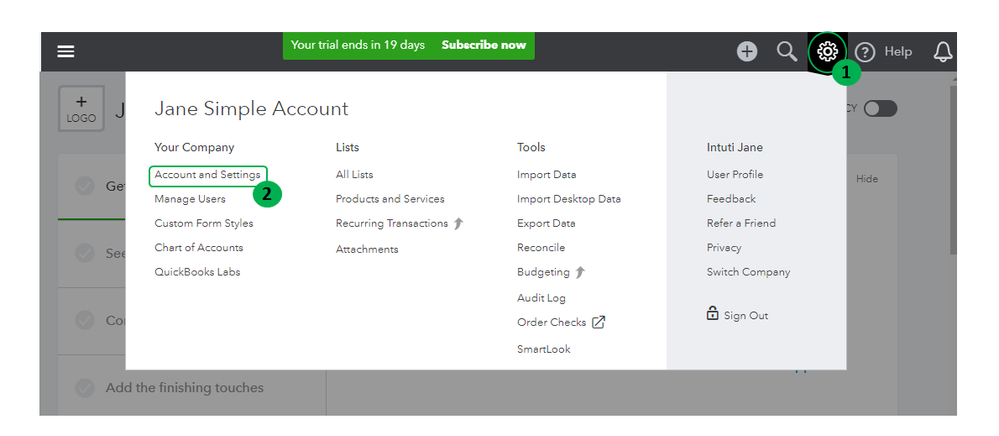Screen dimensions: 999x436
Task: Click the settings gear icon
Action: pos(827,52)
